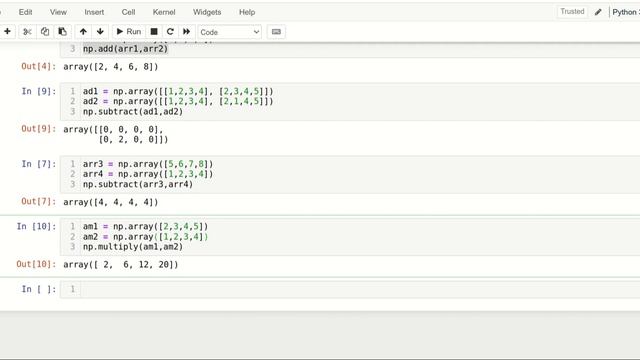Open the Help menu
Screen dimensions: 640x360
coord(247,12)
